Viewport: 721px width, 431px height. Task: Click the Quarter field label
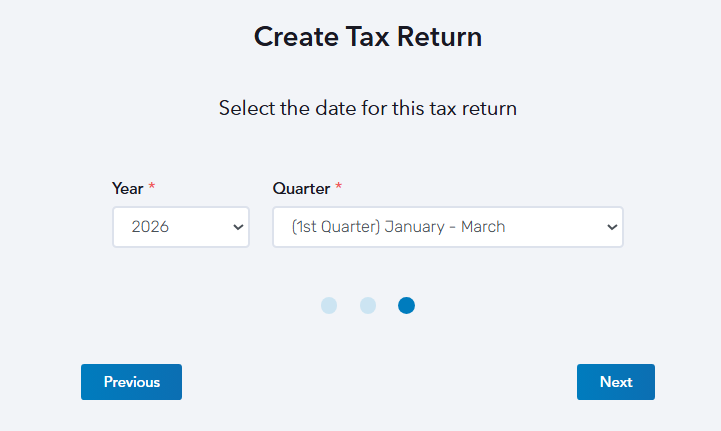(x=301, y=188)
